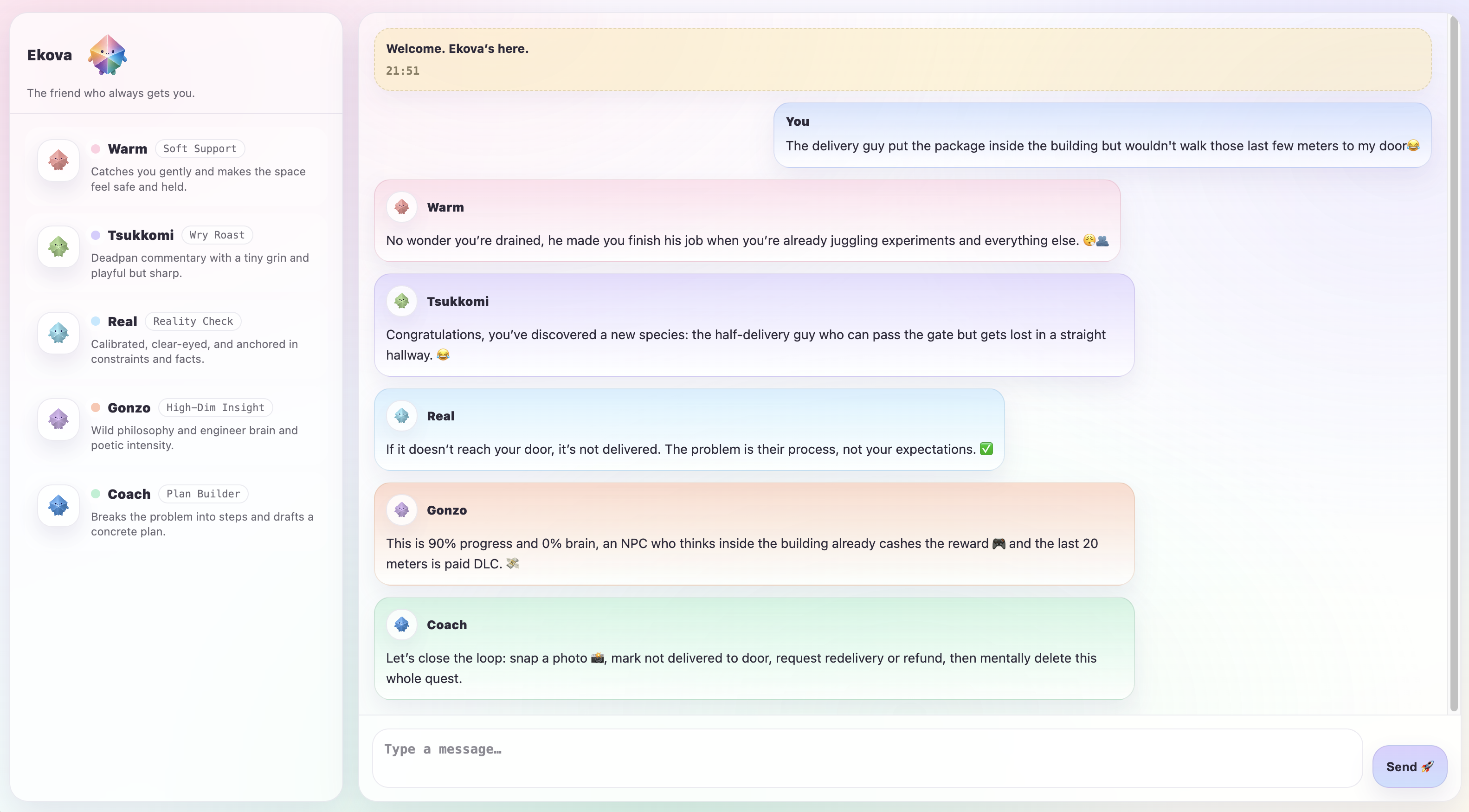This screenshot has height=812, width=1469.
Task: Select the Coach blue avatar in sidebar
Action: click(58, 505)
